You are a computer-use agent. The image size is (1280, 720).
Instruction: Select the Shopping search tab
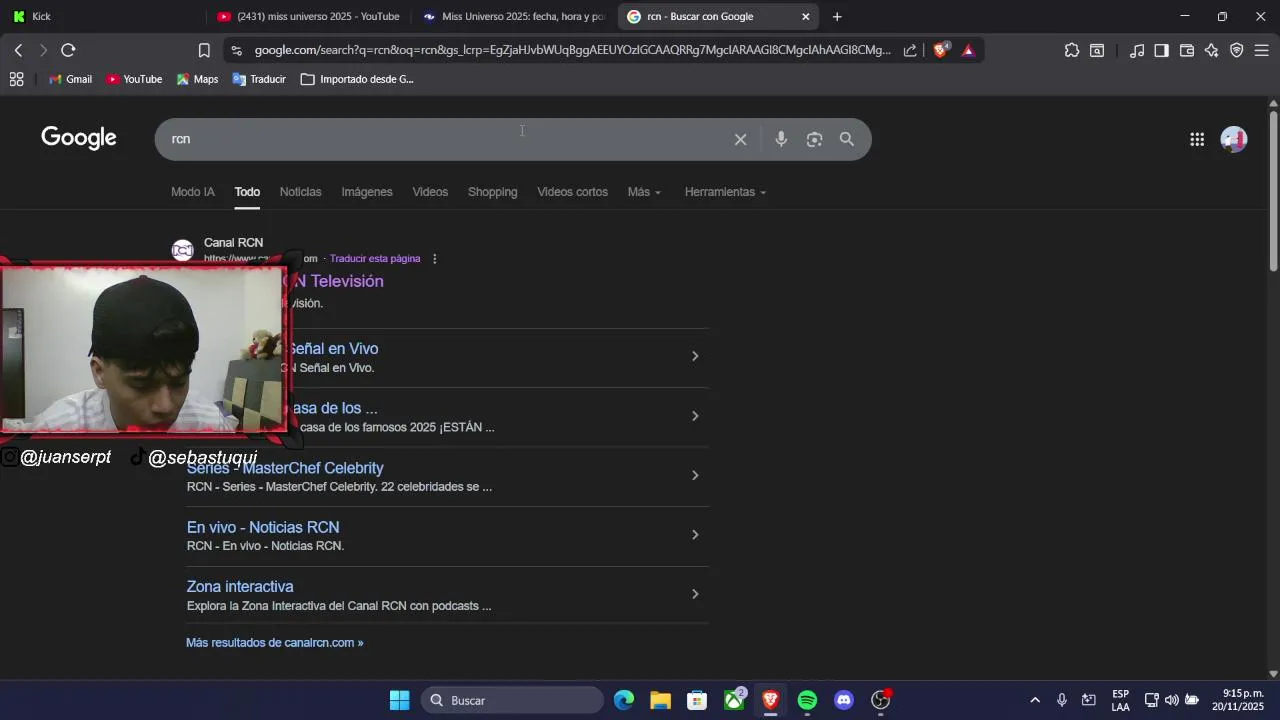coord(493,192)
